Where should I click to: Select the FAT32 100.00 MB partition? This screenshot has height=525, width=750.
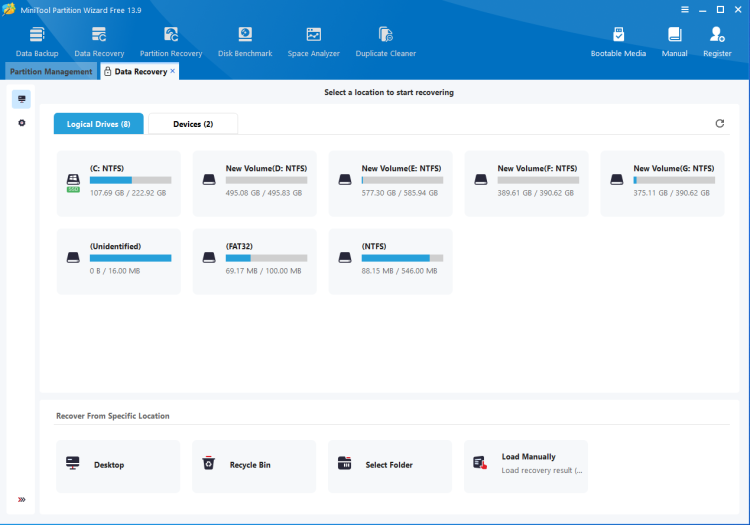254,262
